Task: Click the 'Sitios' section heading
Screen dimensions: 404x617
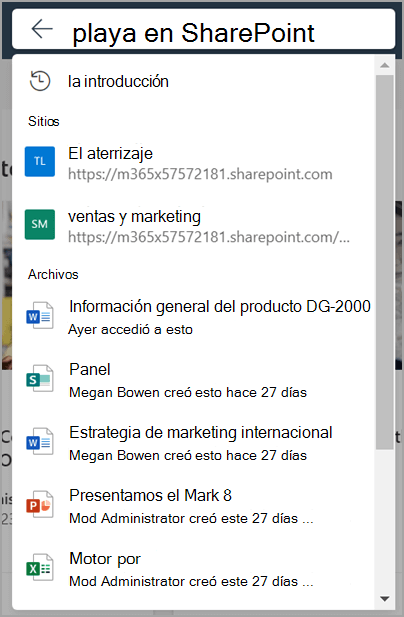Action: pyautogui.click(x=44, y=121)
